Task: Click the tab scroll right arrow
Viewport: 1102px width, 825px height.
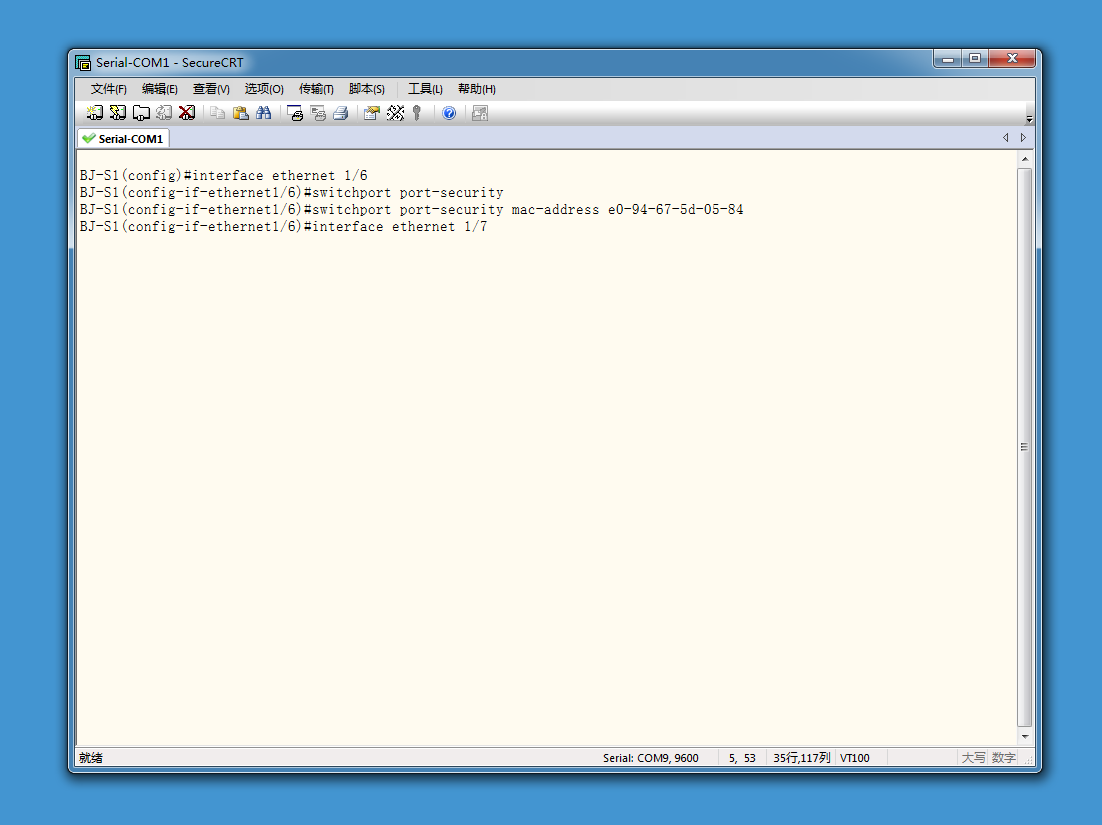Action: tap(1023, 138)
